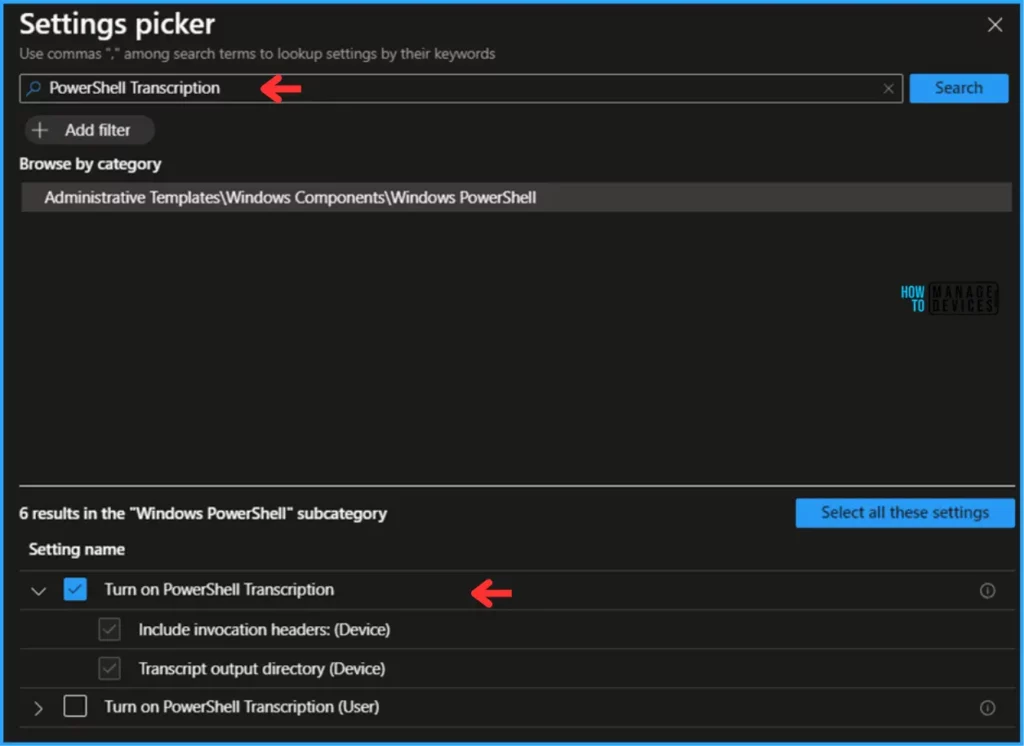Toggle Include invocation headers (Device) checkbox
This screenshot has width=1024, height=746.
(109, 630)
